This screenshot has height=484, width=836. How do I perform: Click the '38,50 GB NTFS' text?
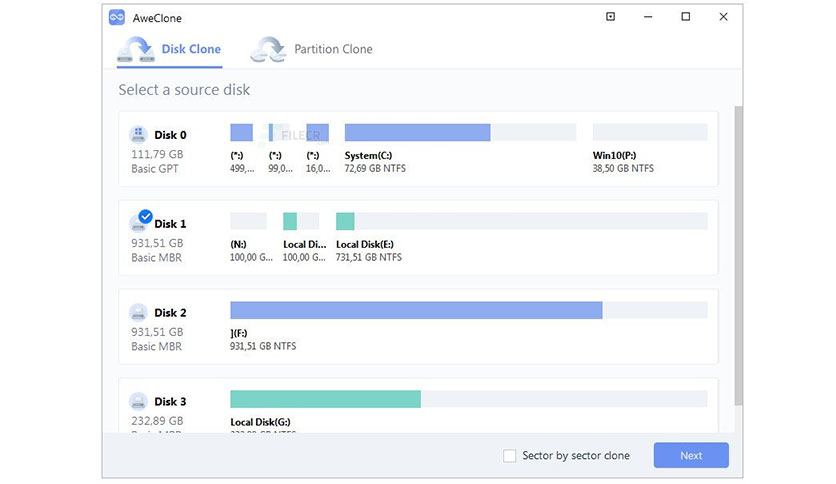point(623,168)
